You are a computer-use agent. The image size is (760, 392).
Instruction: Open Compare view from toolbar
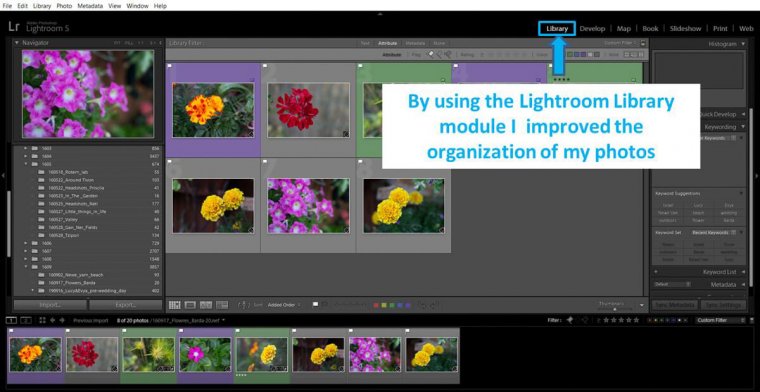[x=206, y=305]
